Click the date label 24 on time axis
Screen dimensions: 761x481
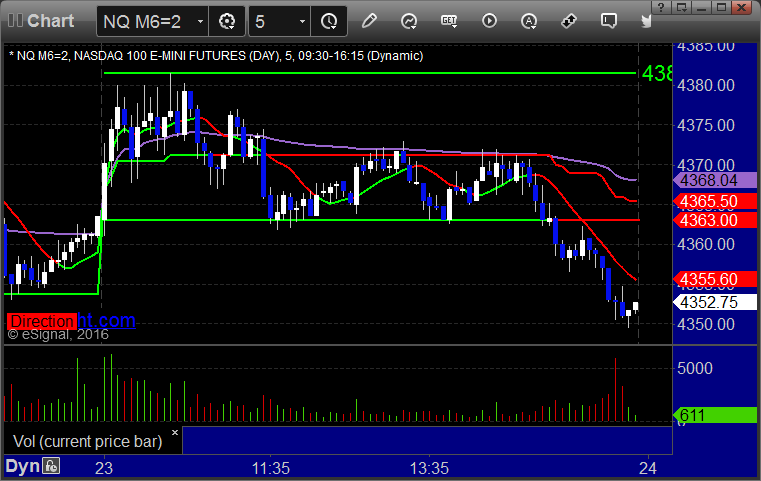point(647,468)
